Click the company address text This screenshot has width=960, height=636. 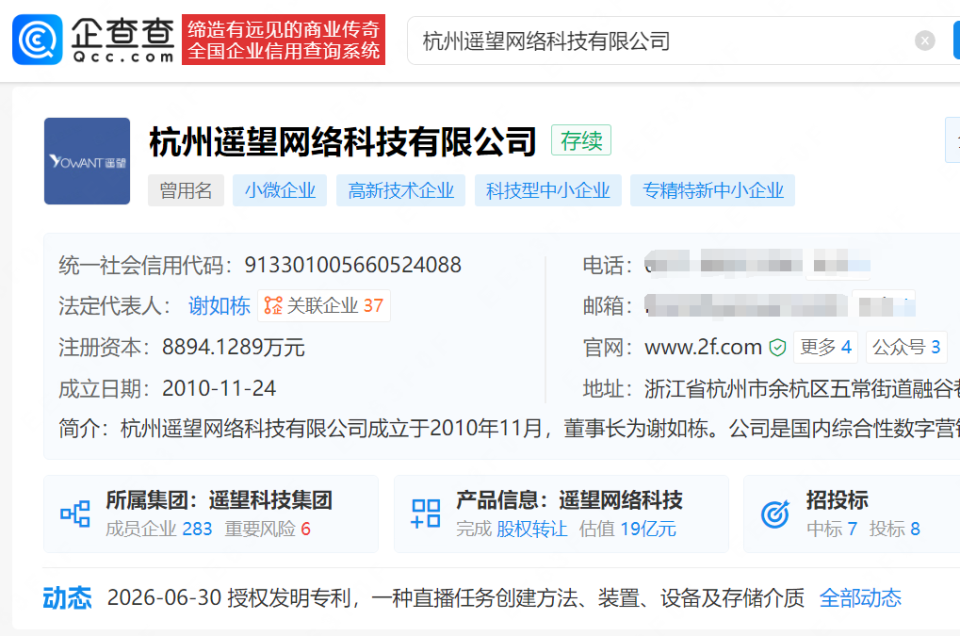pos(801,389)
